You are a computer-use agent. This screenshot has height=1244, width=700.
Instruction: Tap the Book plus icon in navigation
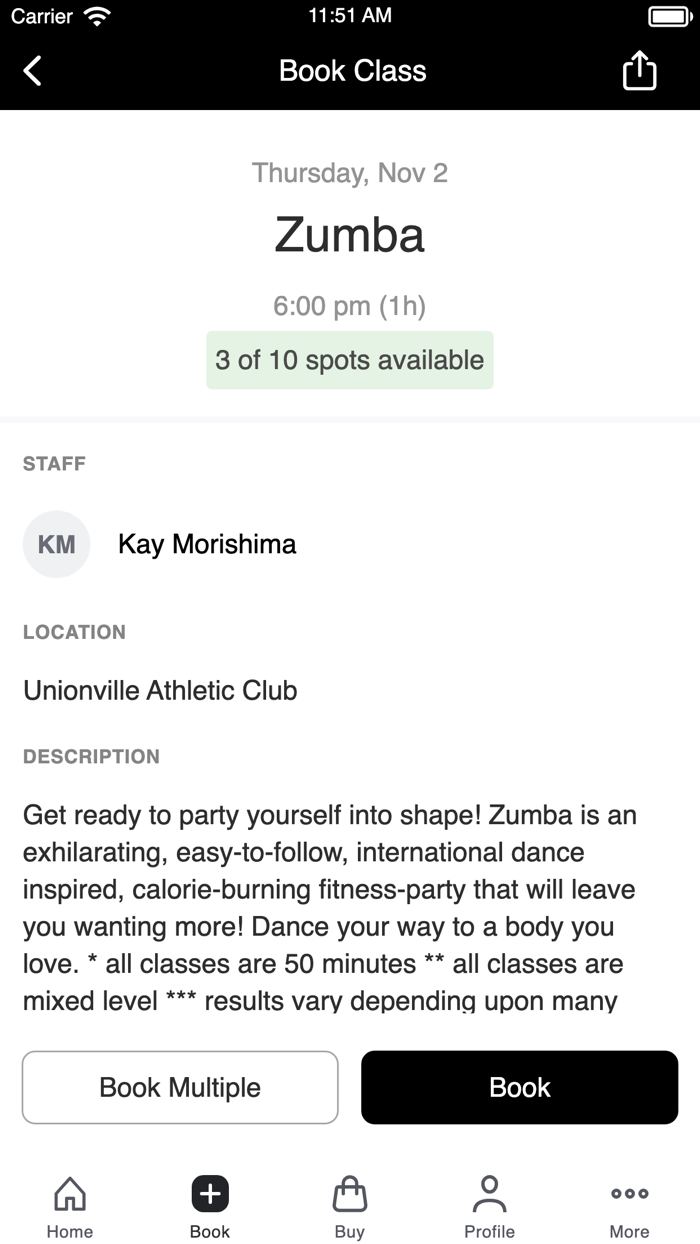(x=209, y=1193)
